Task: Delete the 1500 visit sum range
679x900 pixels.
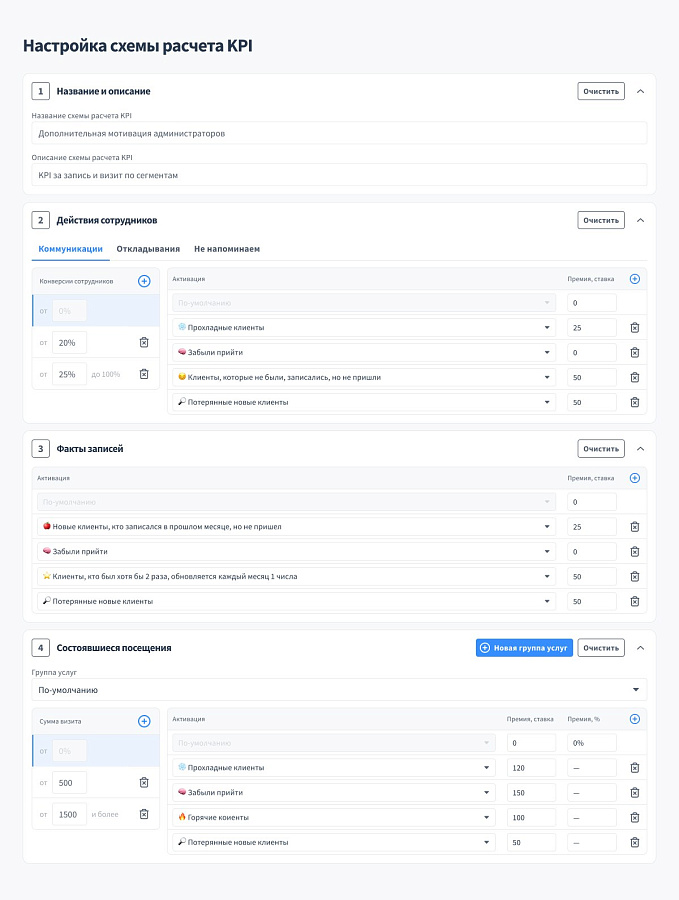Action: pyautogui.click(x=144, y=814)
